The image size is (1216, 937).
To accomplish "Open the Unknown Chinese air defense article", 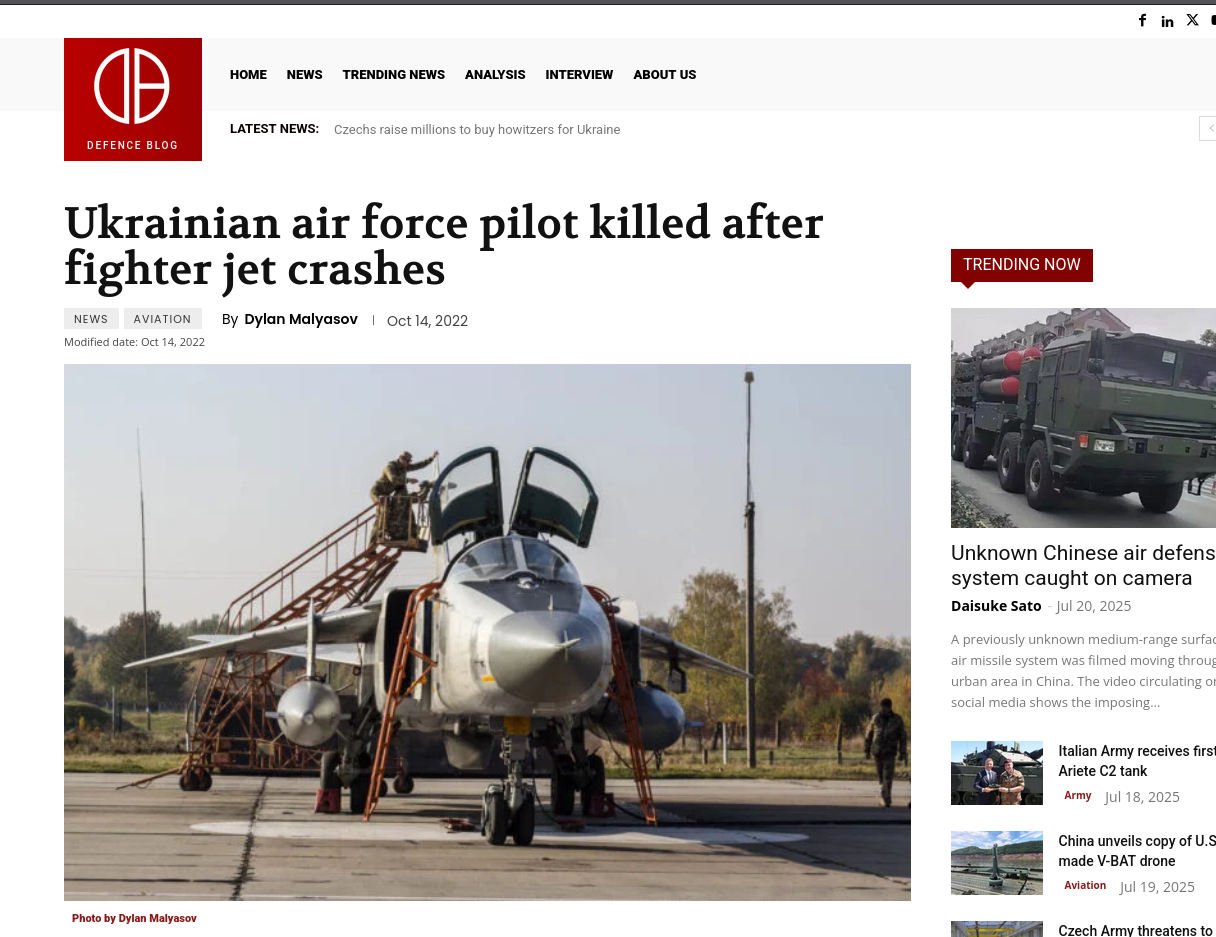I will click(1083, 566).
